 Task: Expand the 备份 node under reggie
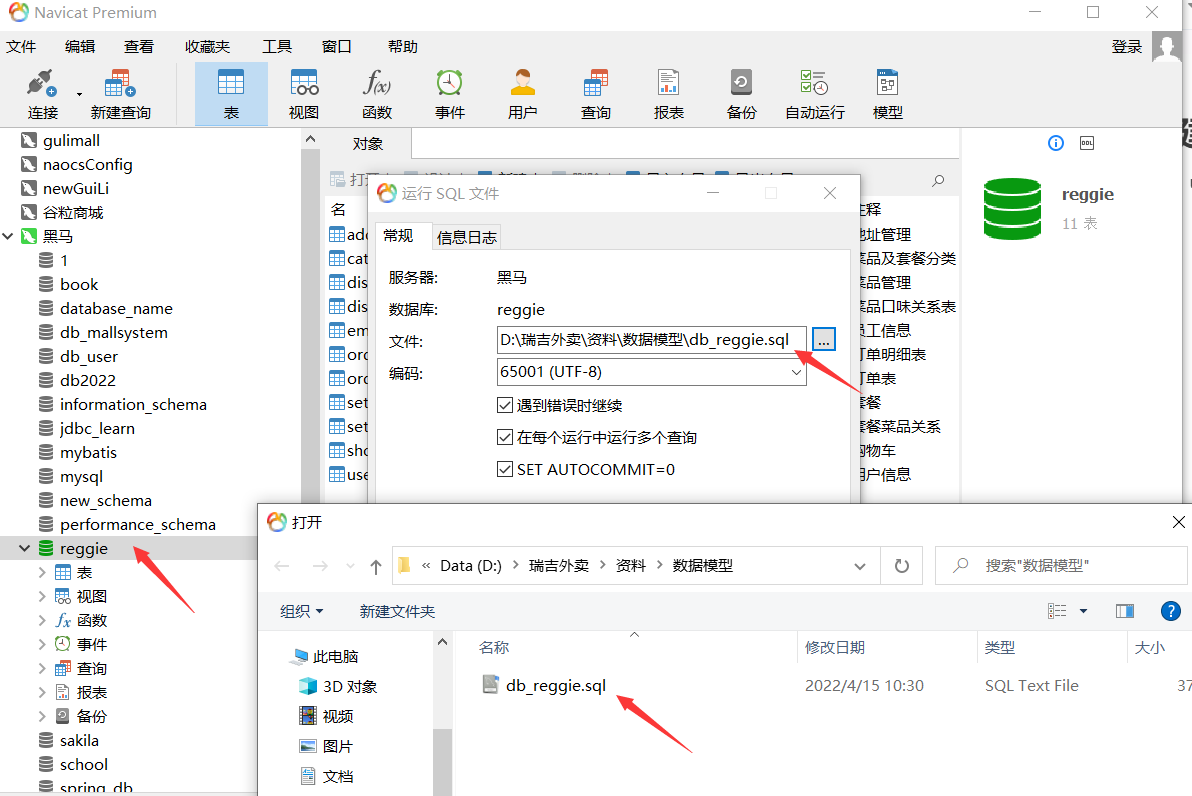tap(43, 716)
